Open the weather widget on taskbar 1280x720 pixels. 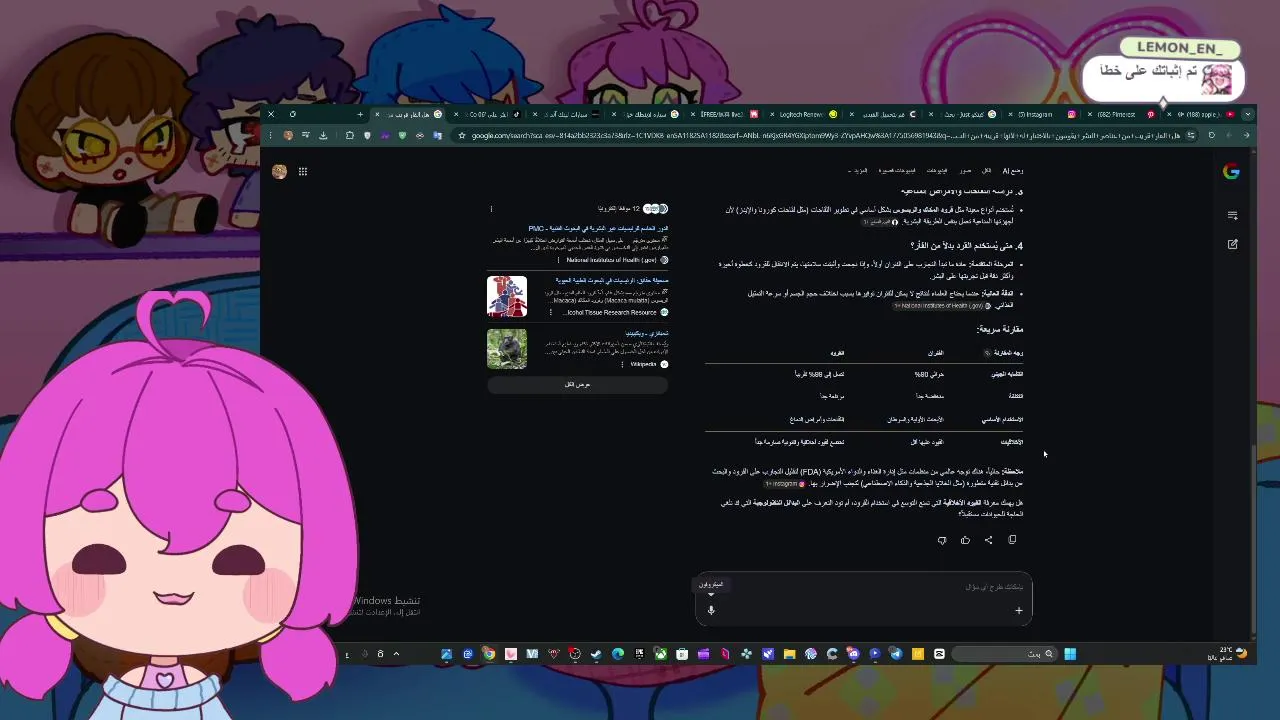(1227, 654)
